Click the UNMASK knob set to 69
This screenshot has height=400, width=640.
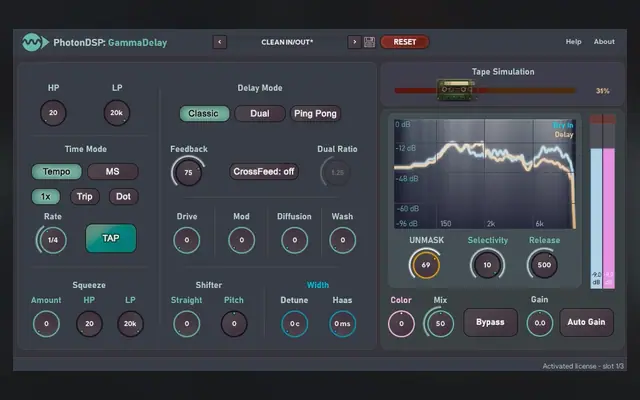click(x=425, y=265)
